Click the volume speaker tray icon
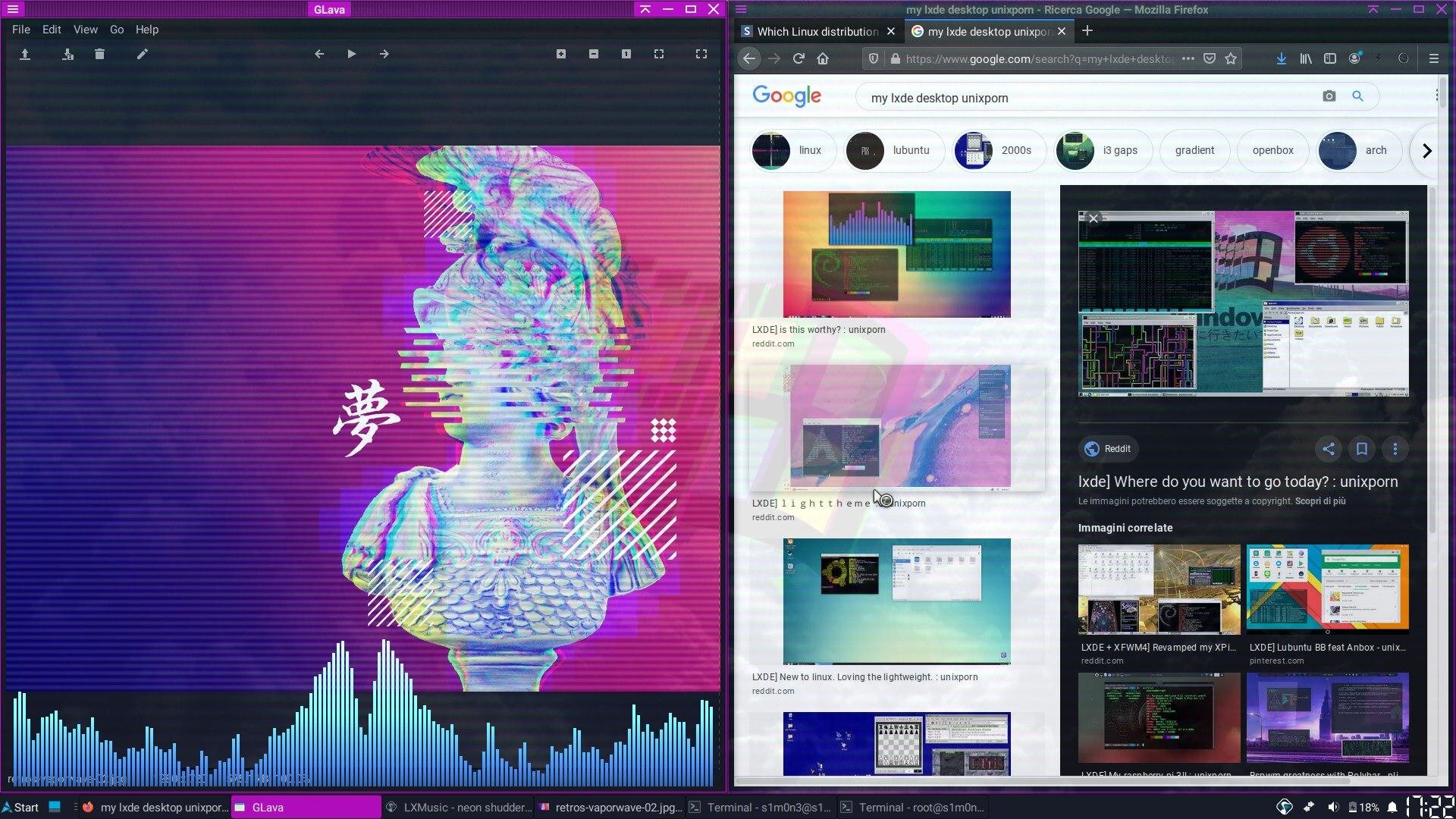 click(1333, 807)
